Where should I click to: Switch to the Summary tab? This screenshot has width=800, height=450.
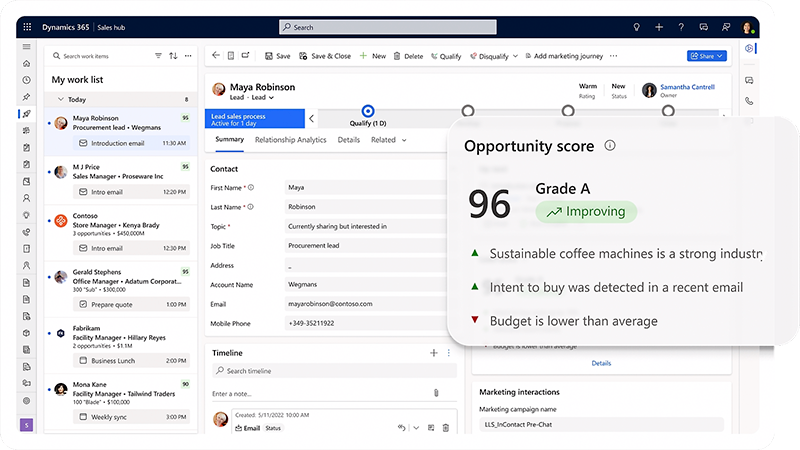(x=230, y=139)
